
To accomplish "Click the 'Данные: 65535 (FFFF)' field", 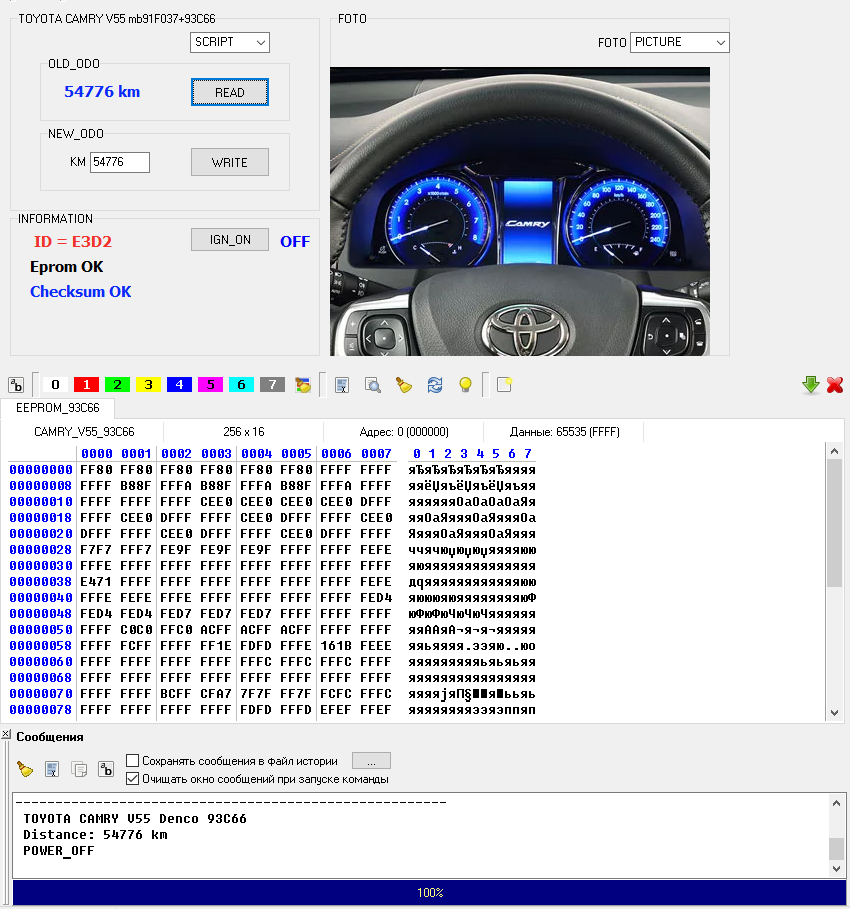I will [x=564, y=432].
